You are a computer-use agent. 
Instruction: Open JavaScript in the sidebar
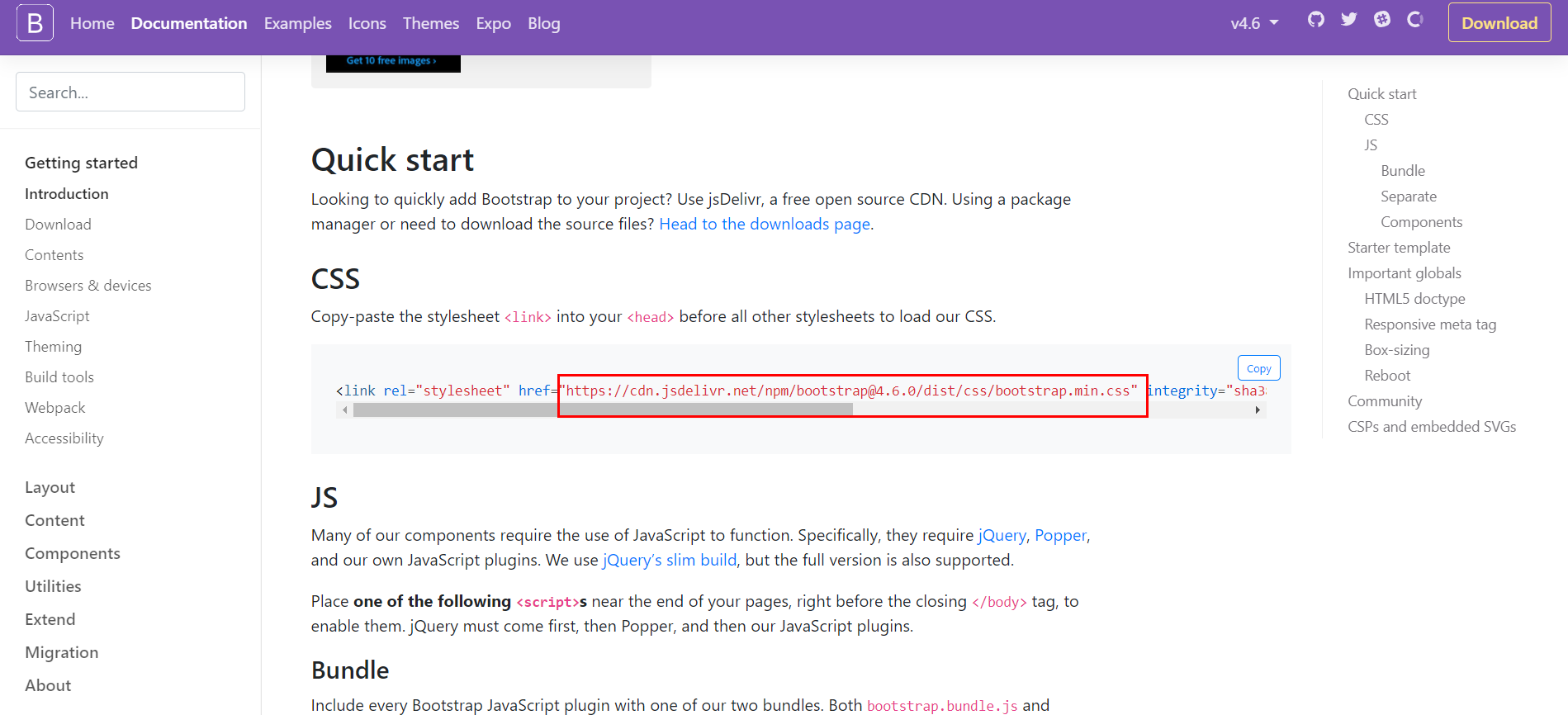[57, 315]
